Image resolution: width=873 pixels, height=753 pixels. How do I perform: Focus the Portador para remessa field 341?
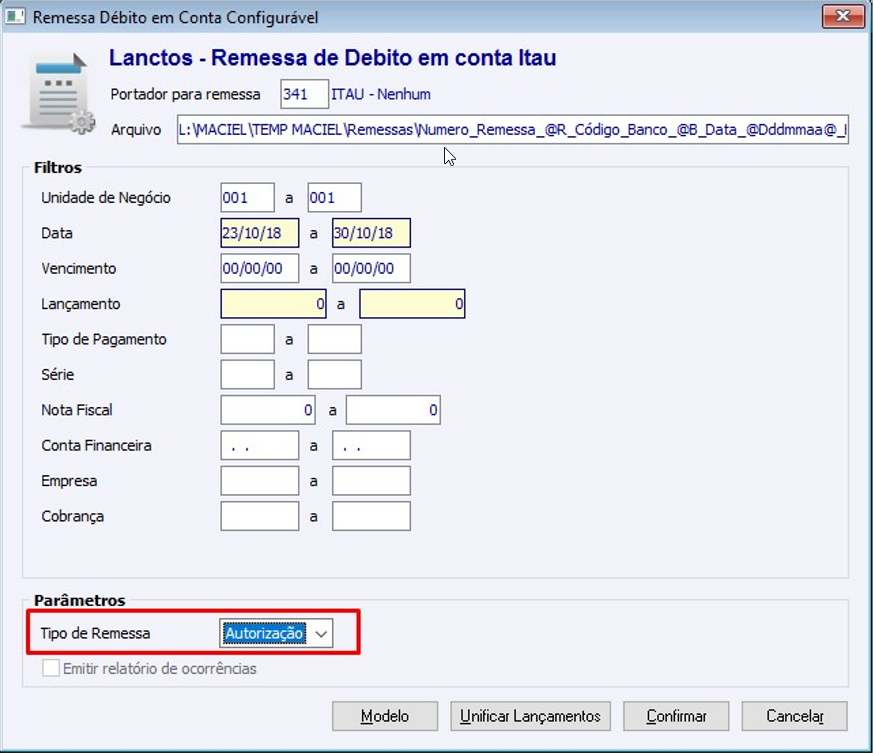tap(304, 94)
